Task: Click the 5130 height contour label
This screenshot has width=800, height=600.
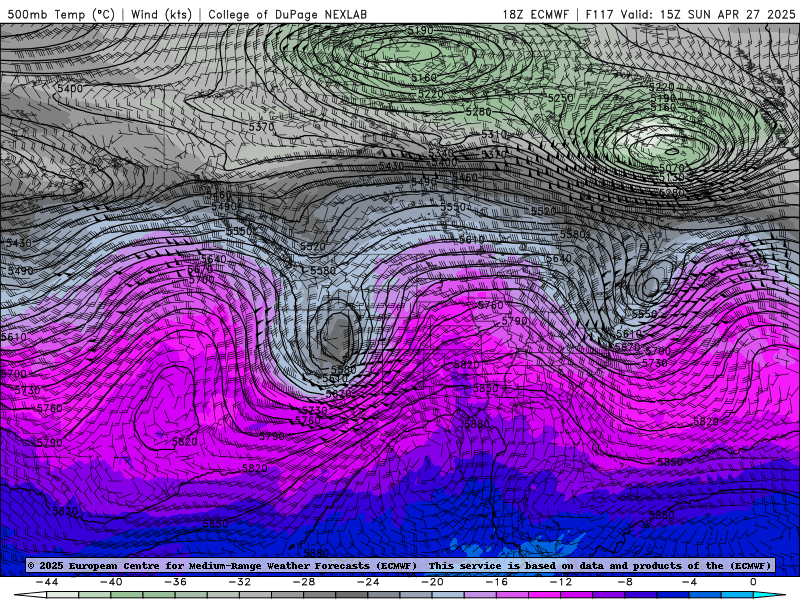Action: coord(671,178)
